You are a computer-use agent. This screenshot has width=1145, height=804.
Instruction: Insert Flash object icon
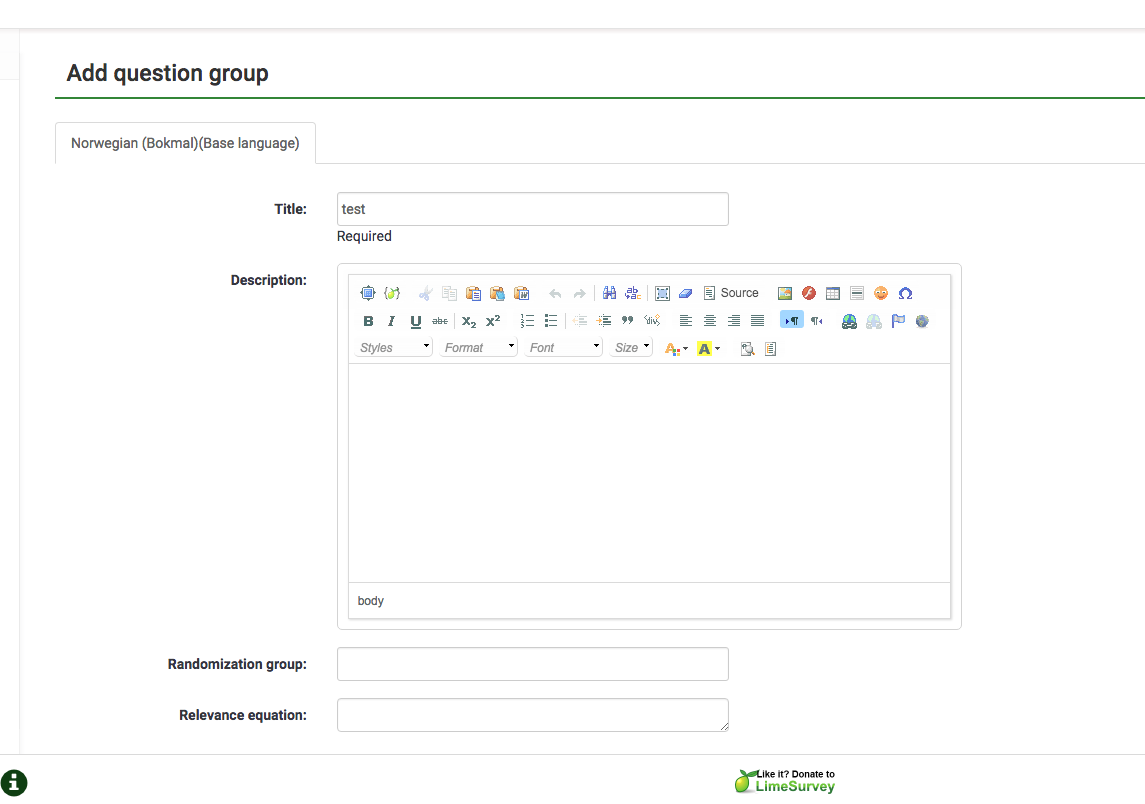coord(809,294)
